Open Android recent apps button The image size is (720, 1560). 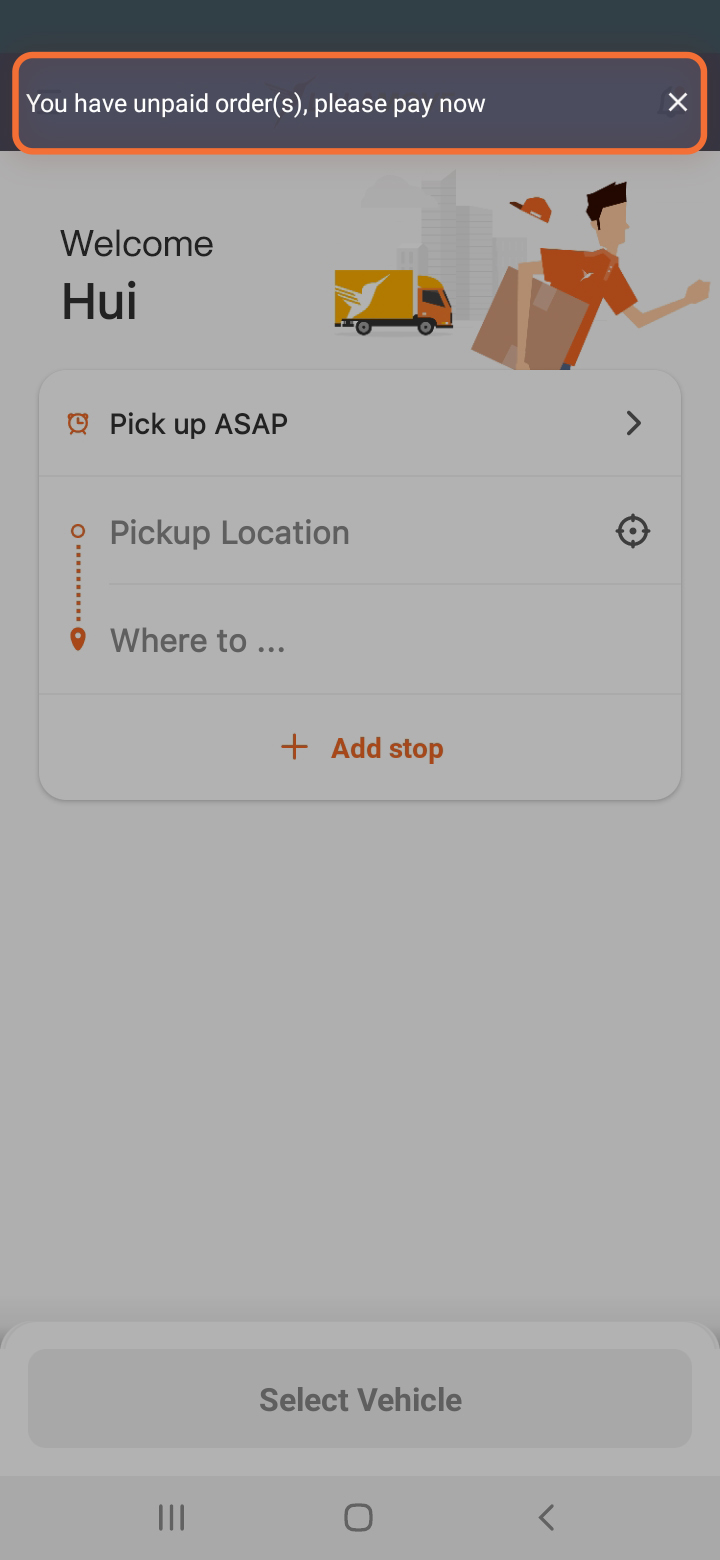click(x=172, y=1518)
